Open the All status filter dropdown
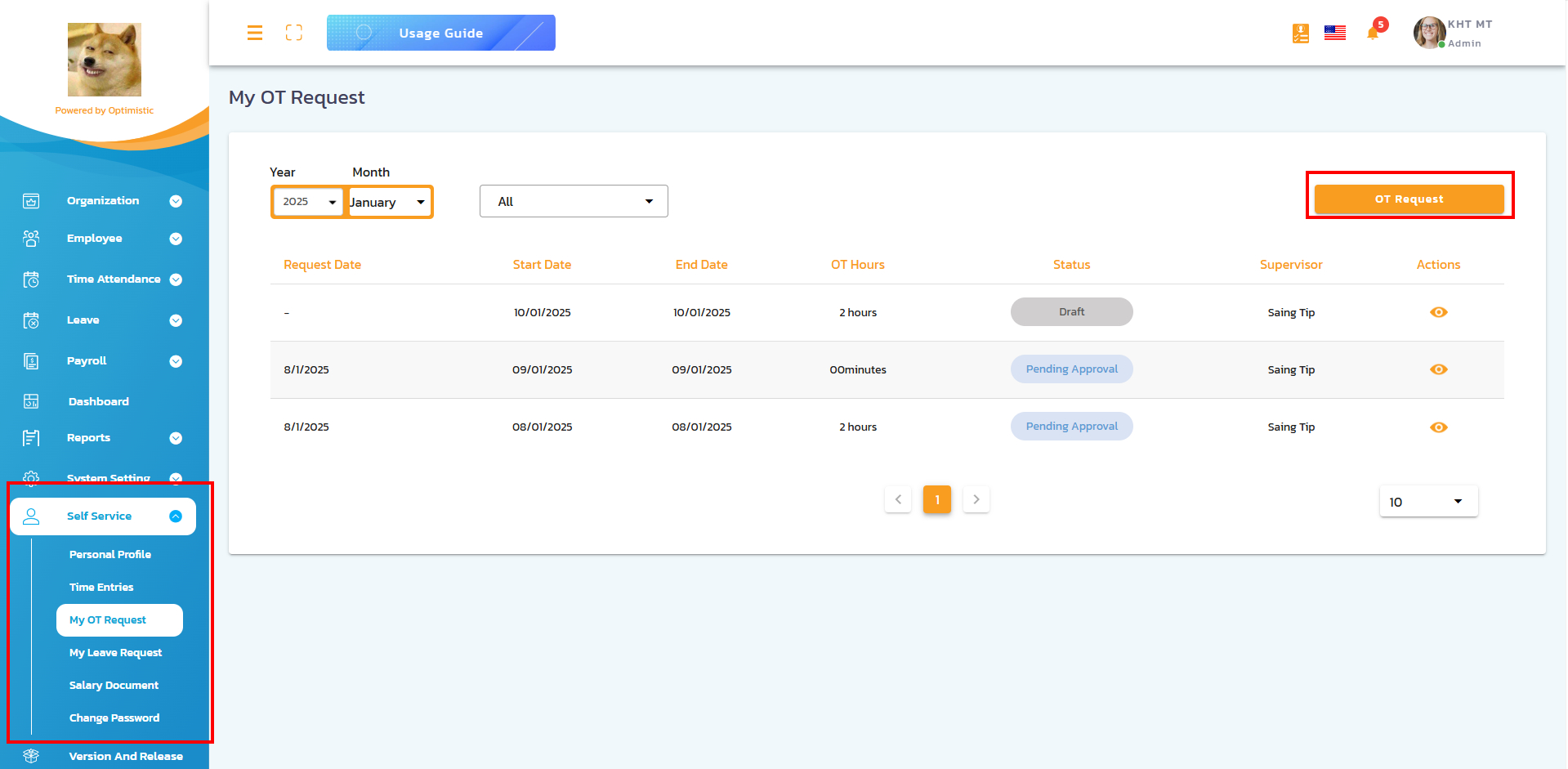 click(x=574, y=201)
